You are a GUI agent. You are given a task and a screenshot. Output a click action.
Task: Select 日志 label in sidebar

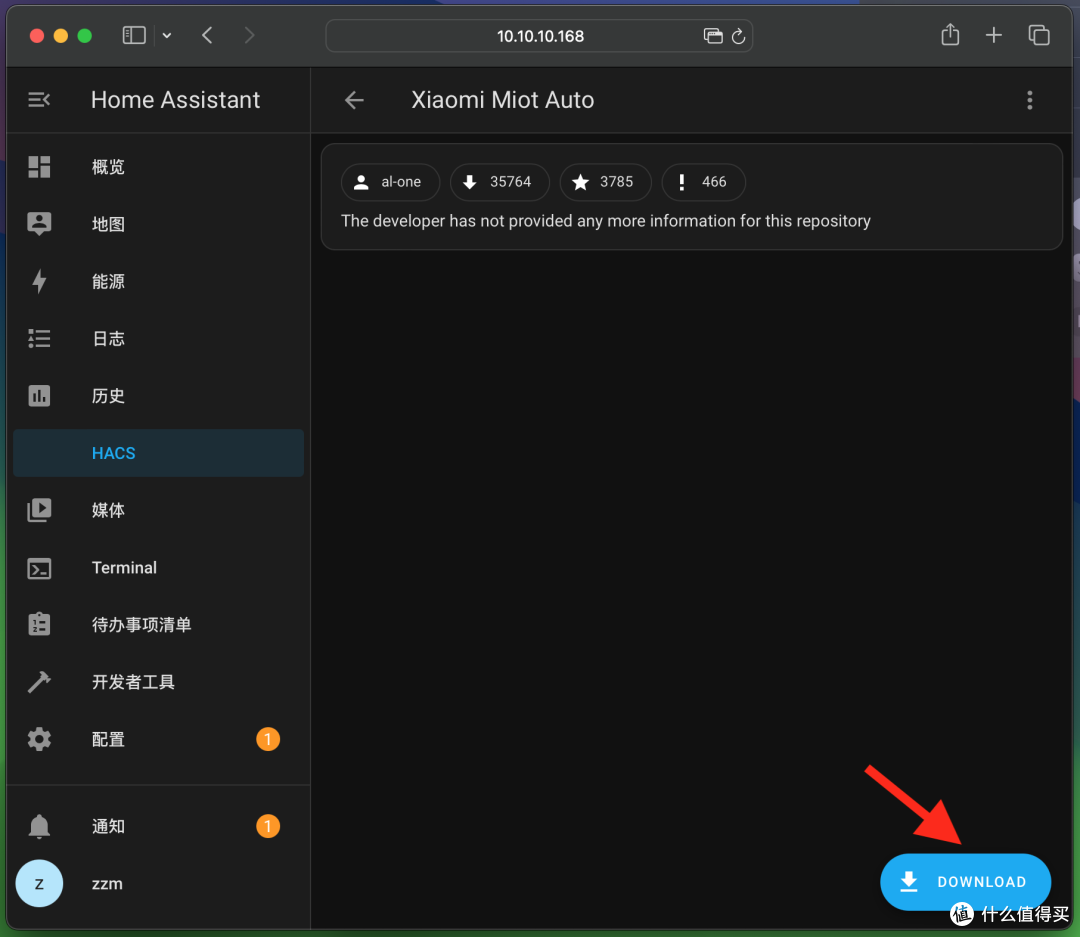[x=108, y=338]
